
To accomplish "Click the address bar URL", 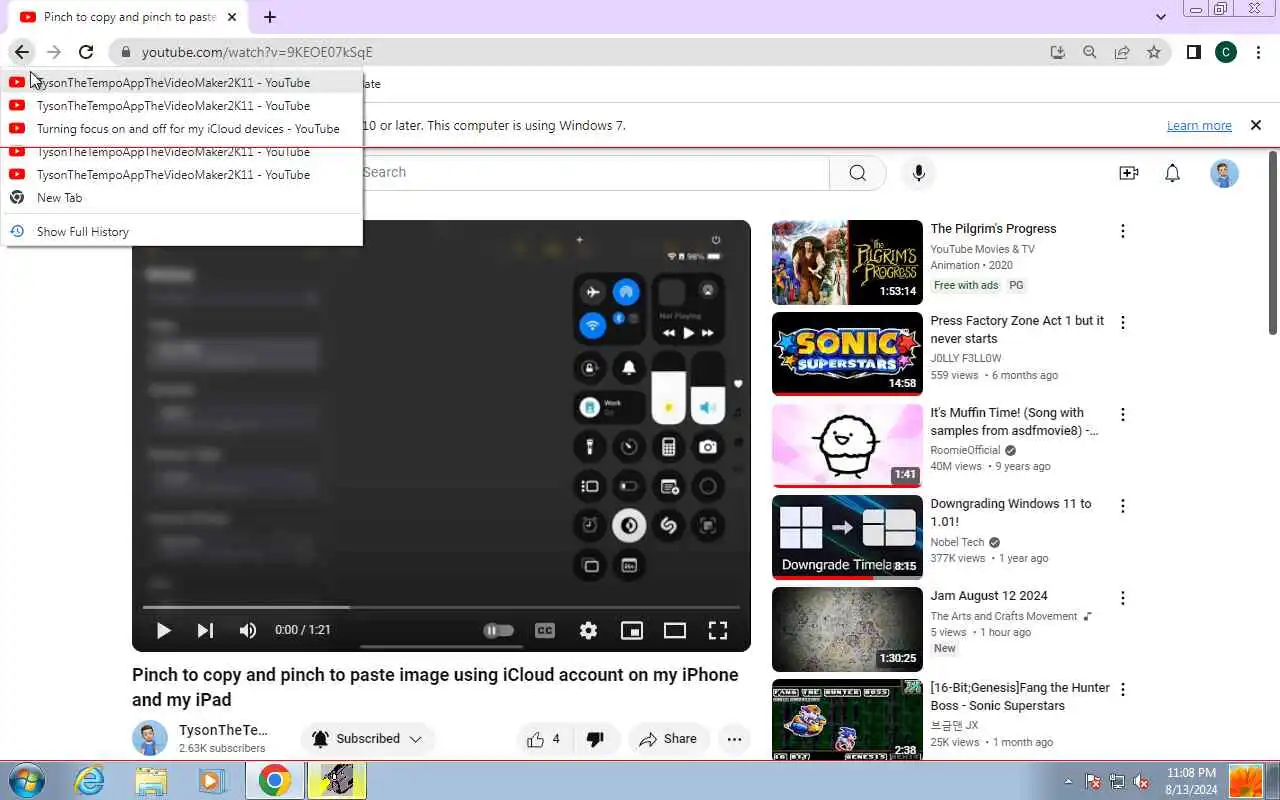I will [257, 52].
